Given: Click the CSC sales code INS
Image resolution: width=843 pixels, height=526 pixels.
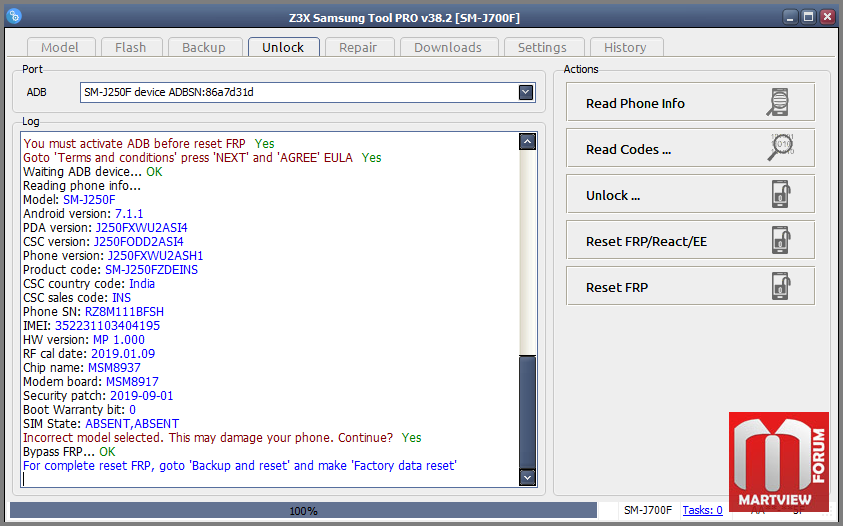Looking at the screenshot, I should tap(122, 297).
